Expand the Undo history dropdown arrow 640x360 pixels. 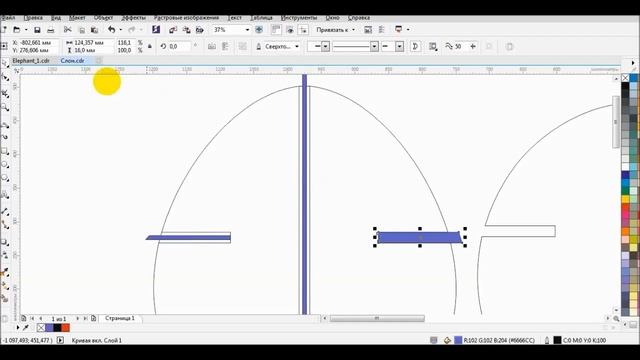tap(120, 30)
